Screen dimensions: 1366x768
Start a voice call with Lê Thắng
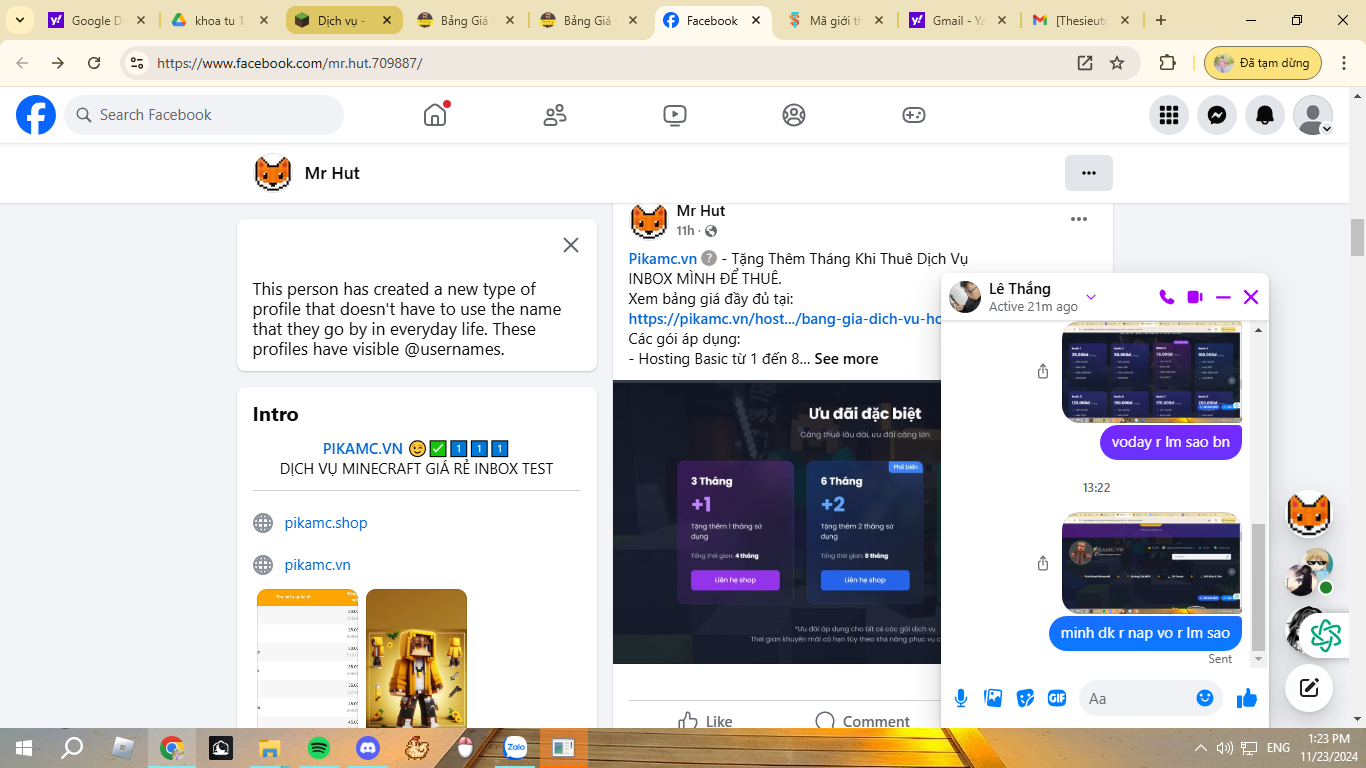(x=1166, y=297)
